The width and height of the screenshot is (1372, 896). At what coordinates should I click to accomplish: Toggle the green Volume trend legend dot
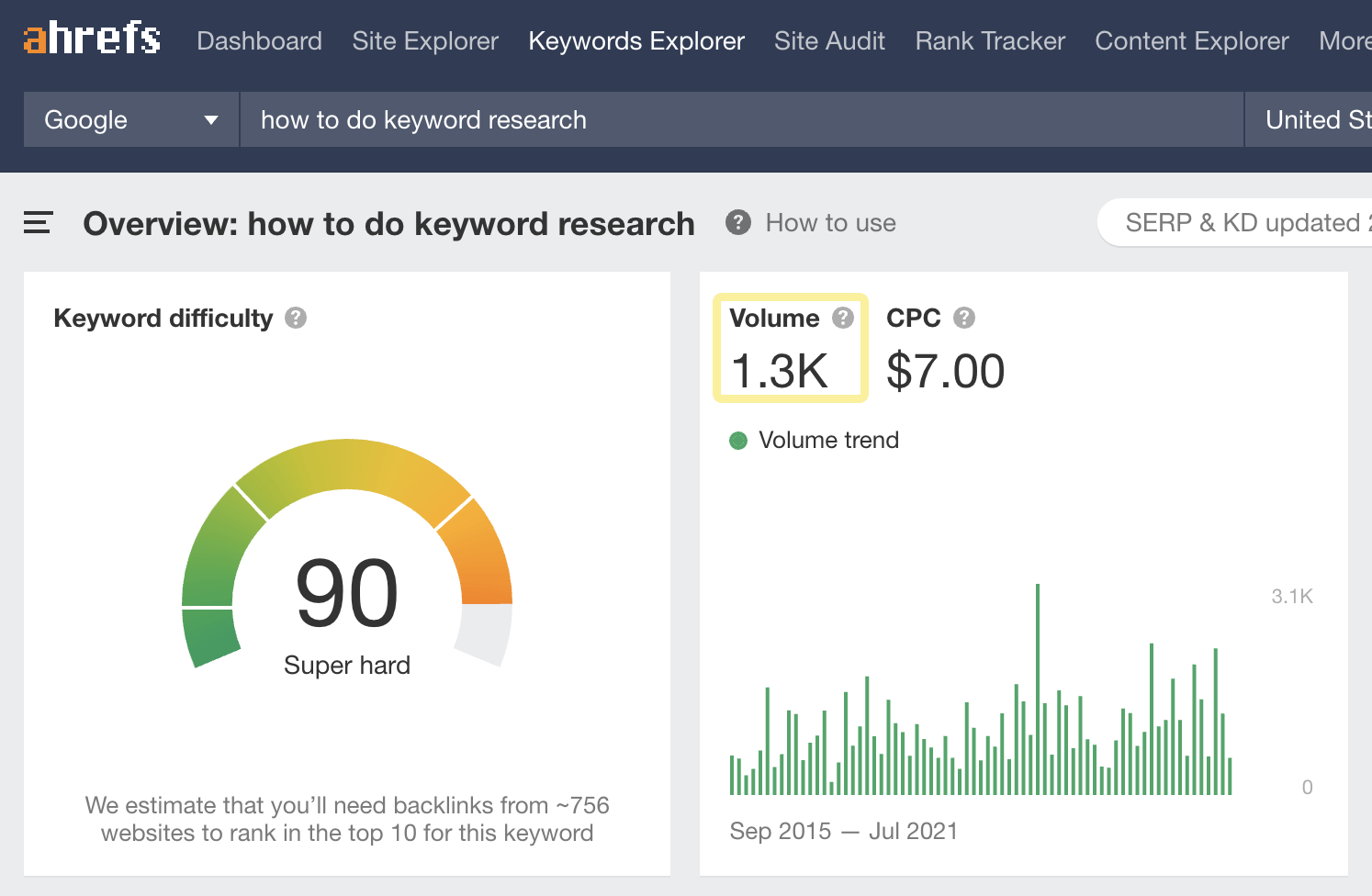738,441
